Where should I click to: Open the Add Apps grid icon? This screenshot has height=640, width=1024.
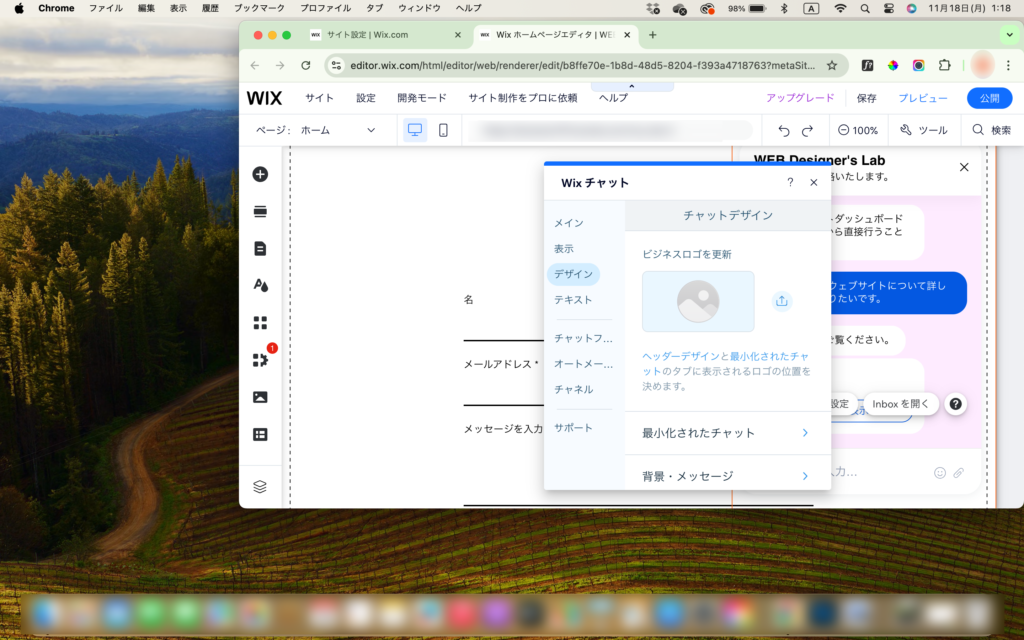[260, 323]
